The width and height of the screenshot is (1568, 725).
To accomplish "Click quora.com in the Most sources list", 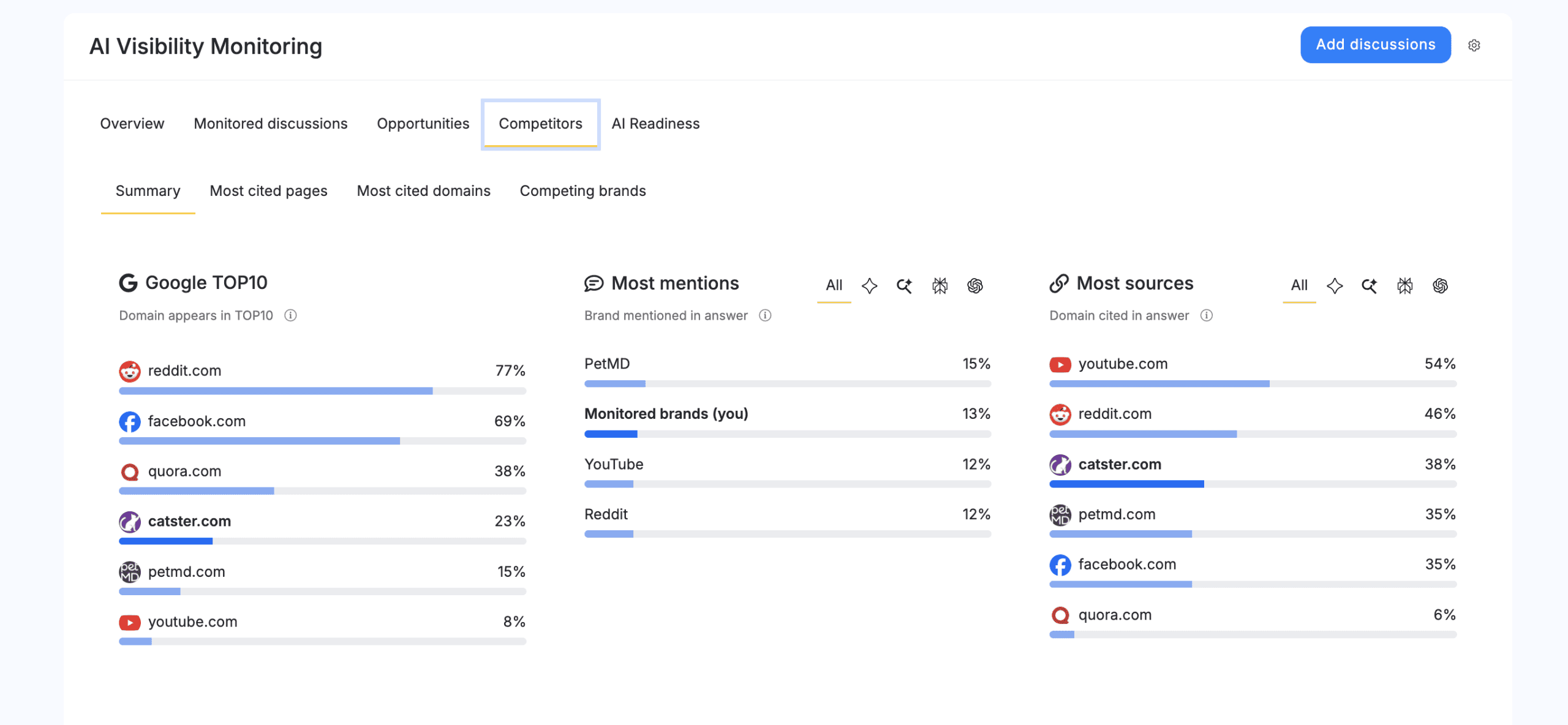I will pyautogui.click(x=1115, y=615).
